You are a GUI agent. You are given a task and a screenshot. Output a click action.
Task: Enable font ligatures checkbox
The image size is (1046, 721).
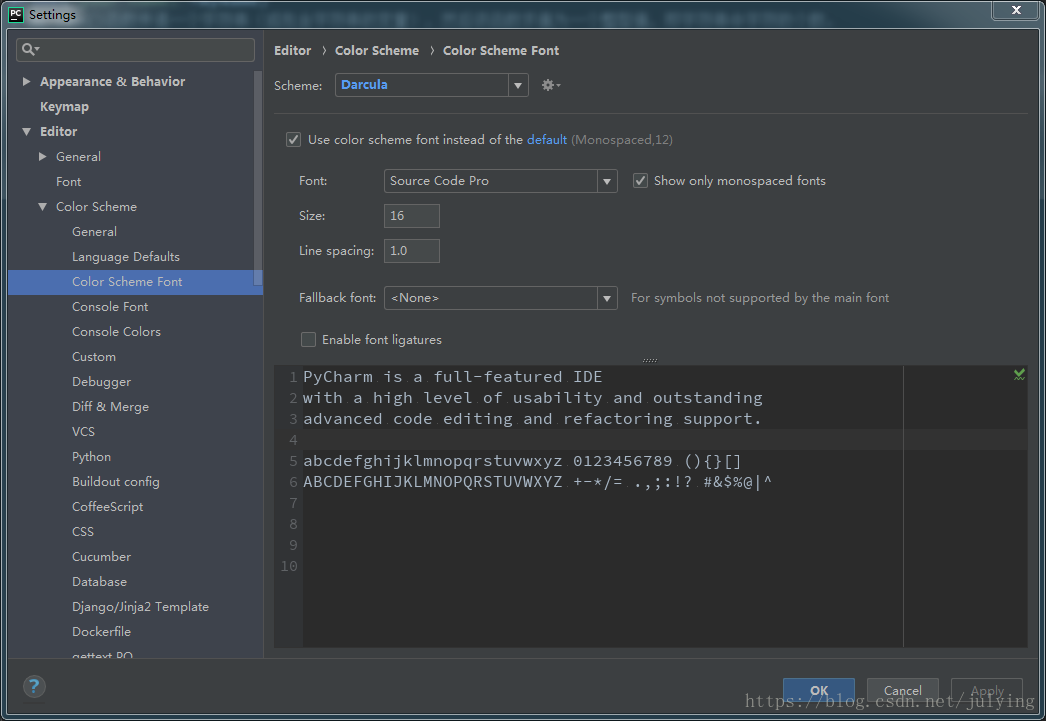tap(308, 339)
